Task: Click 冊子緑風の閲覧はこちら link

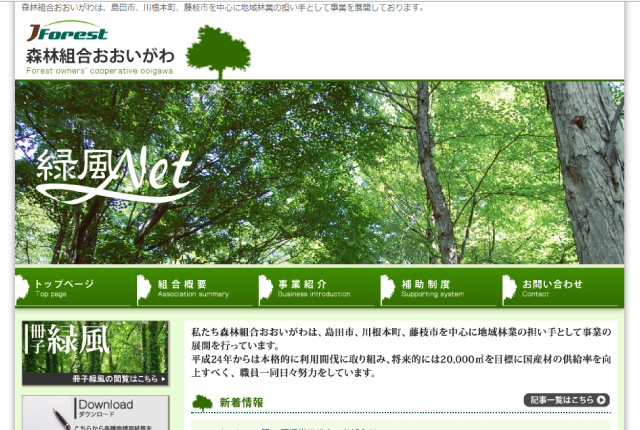Action: (x=119, y=379)
